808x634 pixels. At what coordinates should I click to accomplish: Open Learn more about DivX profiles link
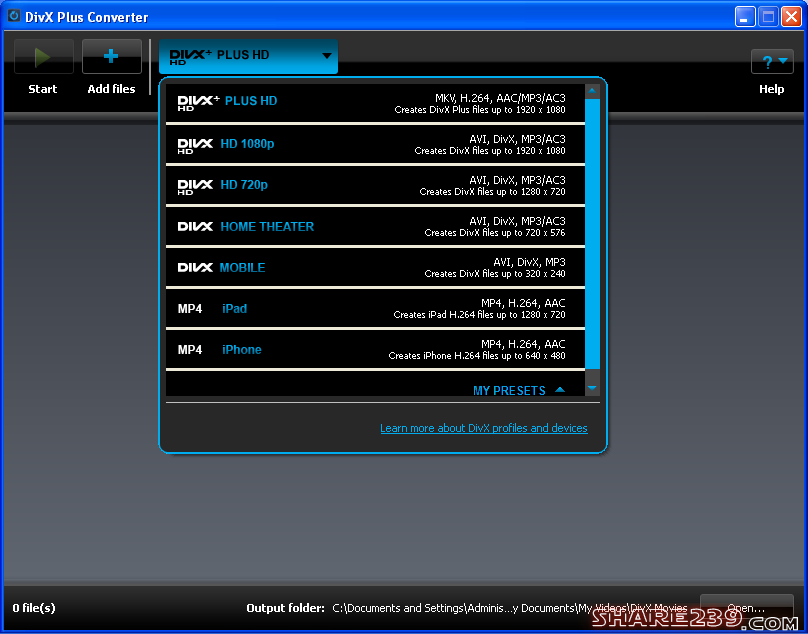[x=483, y=428]
